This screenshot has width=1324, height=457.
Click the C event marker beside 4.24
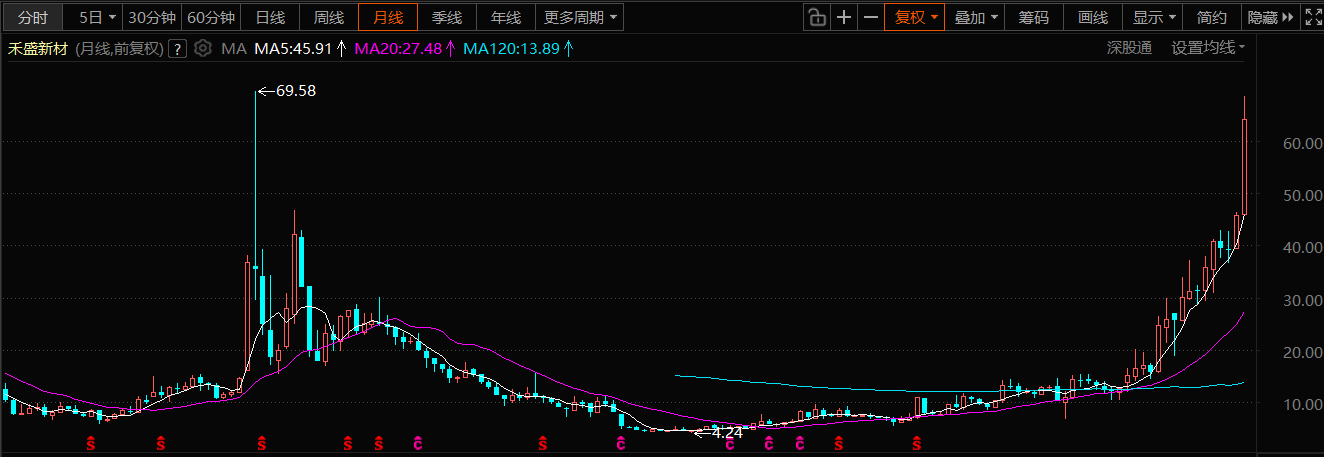(729, 443)
